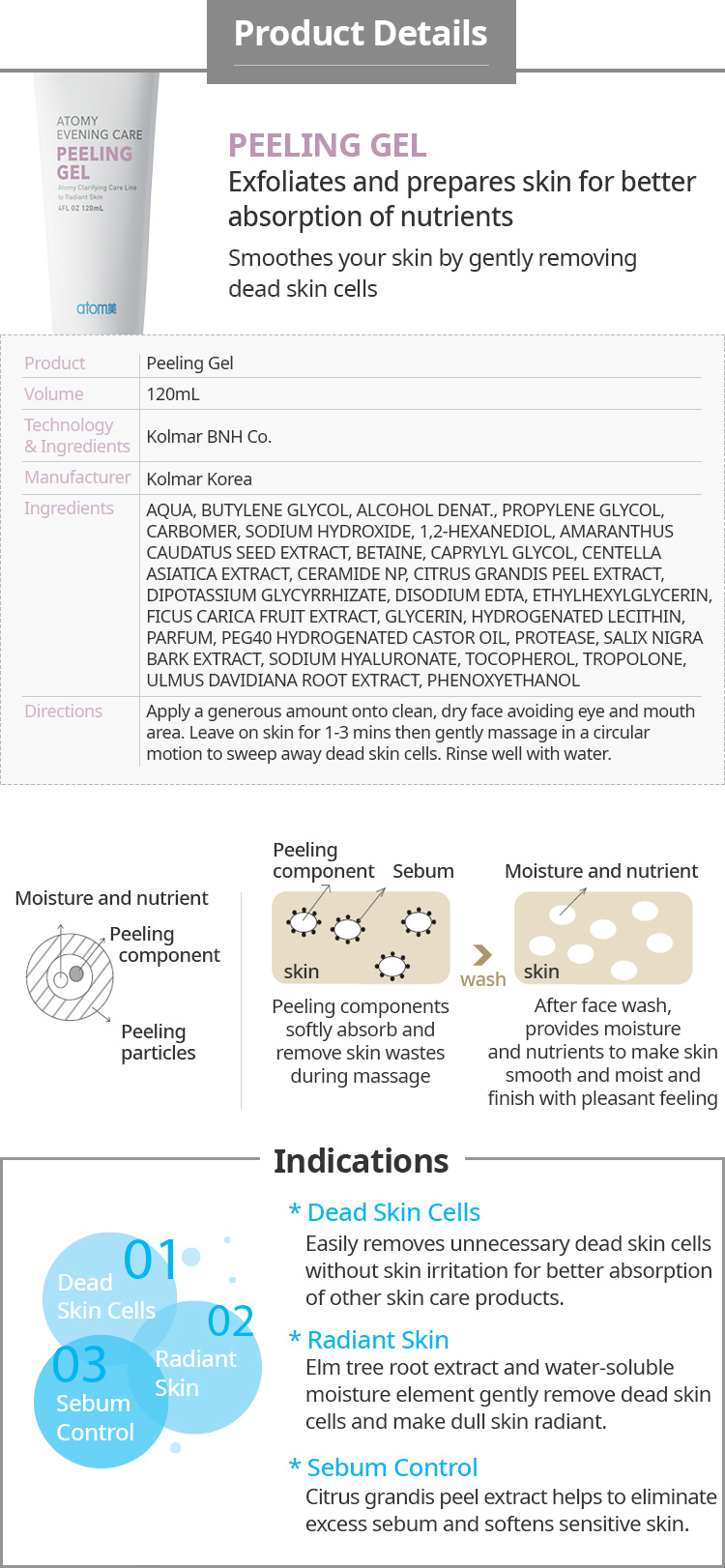Click the Indications section heading

tap(361, 1161)
